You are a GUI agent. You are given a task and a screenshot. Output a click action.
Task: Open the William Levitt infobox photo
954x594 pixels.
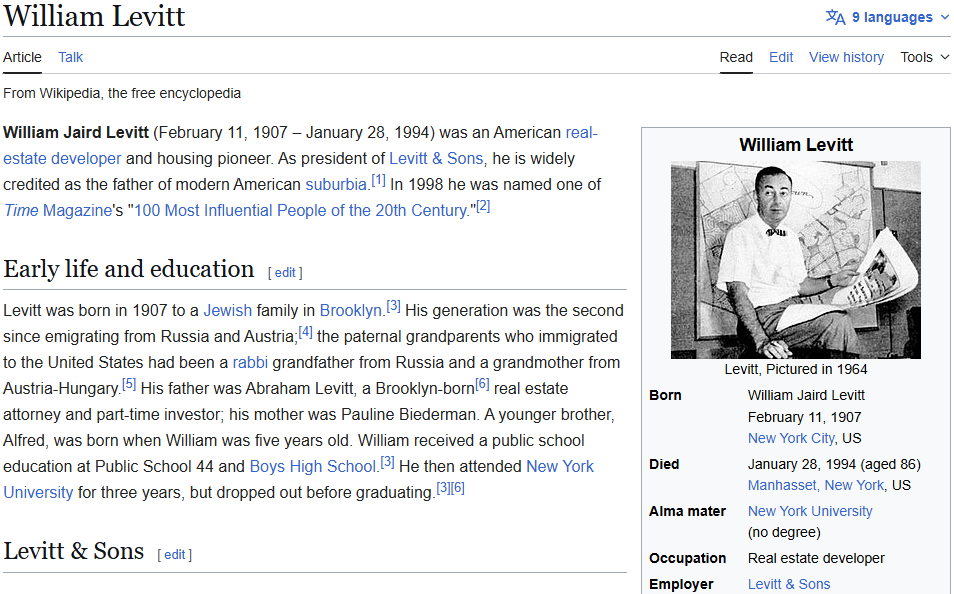point(796,260)
